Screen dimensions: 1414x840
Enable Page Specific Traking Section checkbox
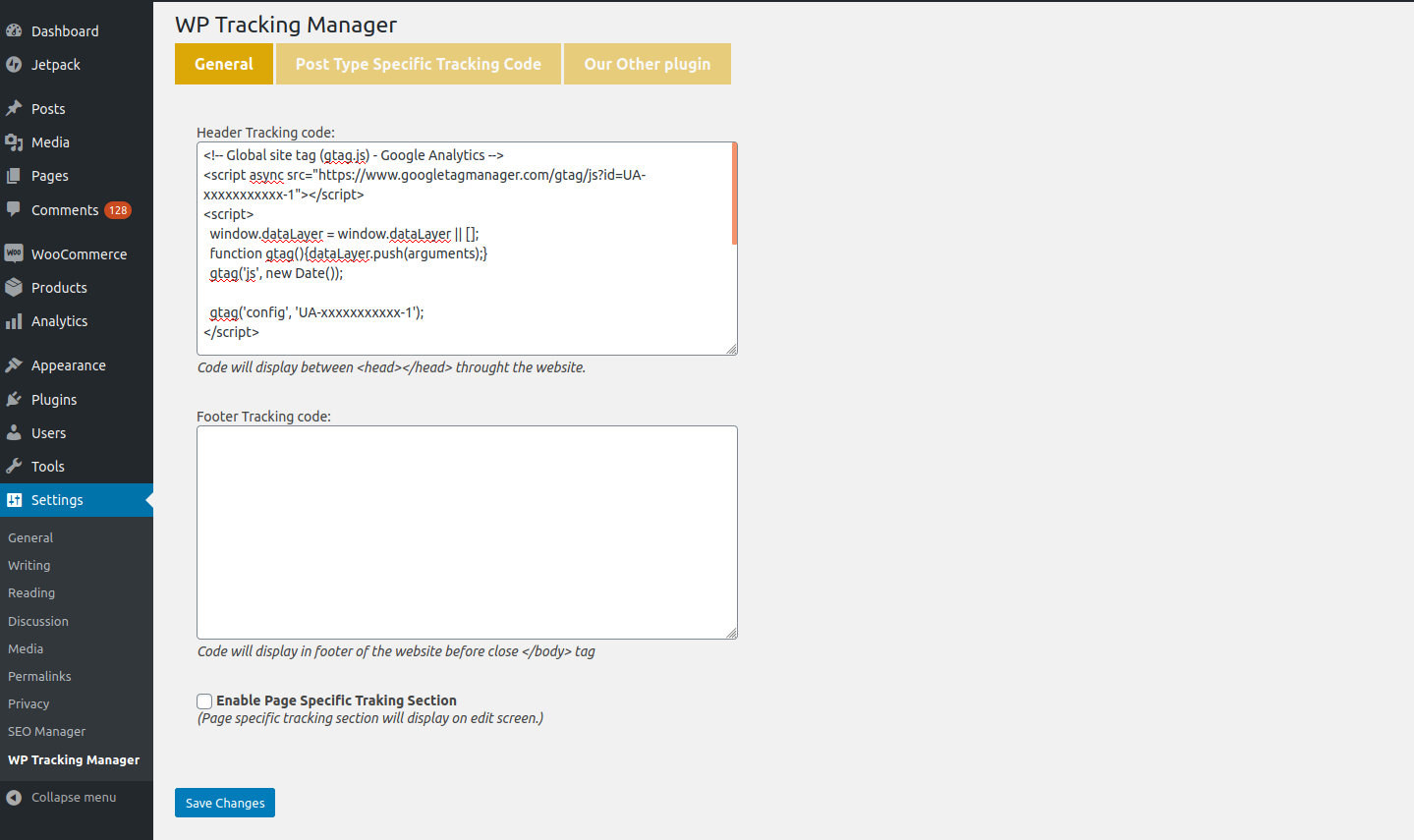pos(204,701)
